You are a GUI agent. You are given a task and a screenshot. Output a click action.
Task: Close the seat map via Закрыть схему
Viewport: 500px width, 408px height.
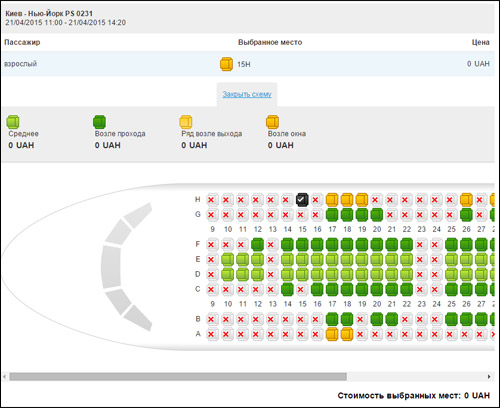[247, 94]
